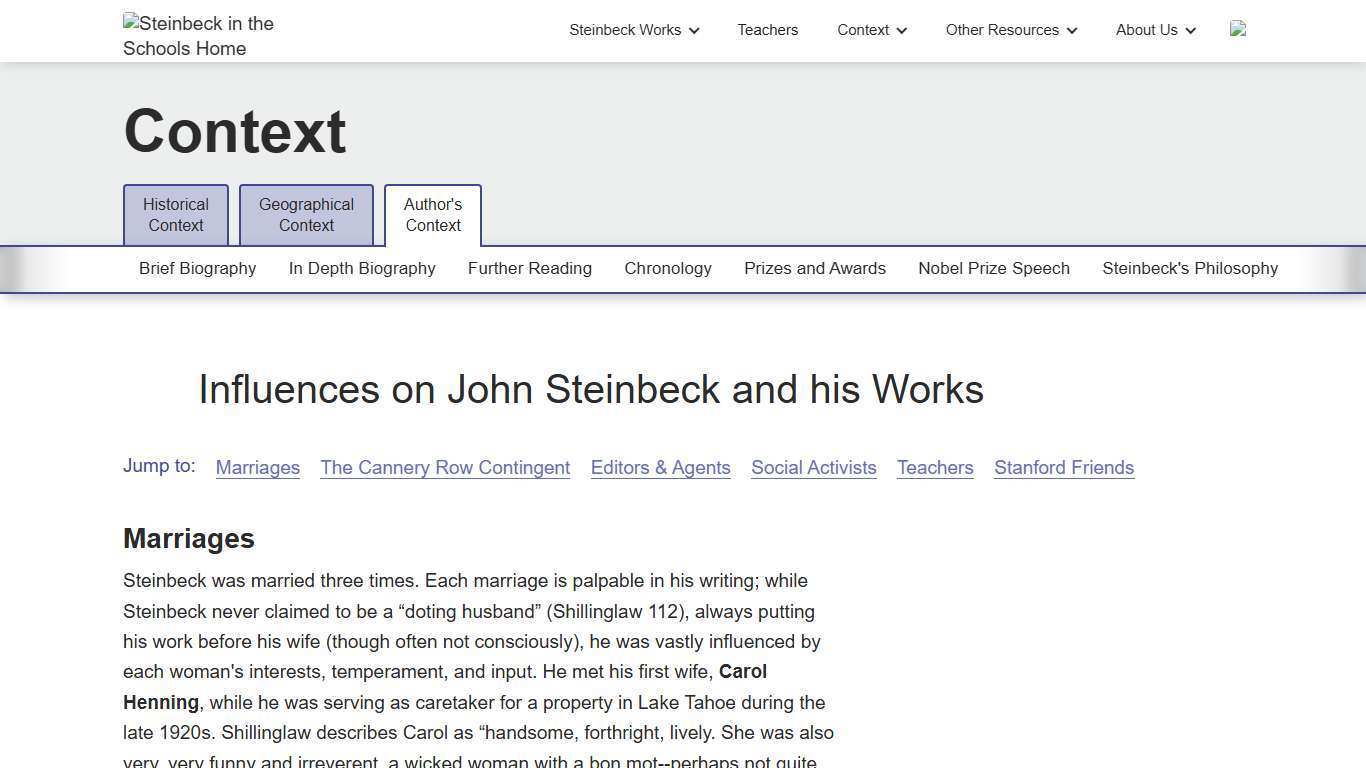Switch to the Geographical Context tab
This screenshot has width=1366, height=768.
tap(306, 214)
